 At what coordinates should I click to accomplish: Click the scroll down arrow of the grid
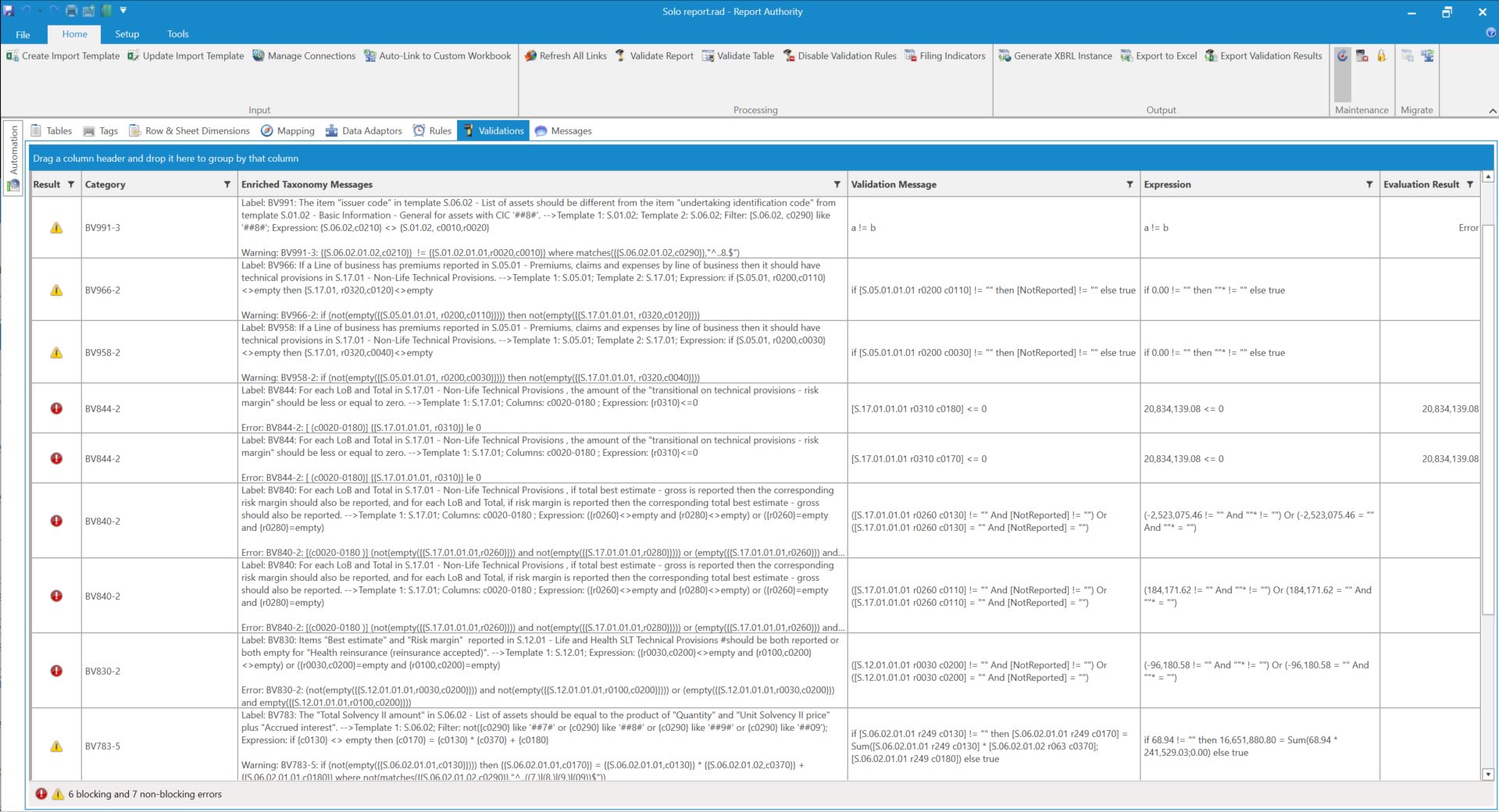[1487, 775]
